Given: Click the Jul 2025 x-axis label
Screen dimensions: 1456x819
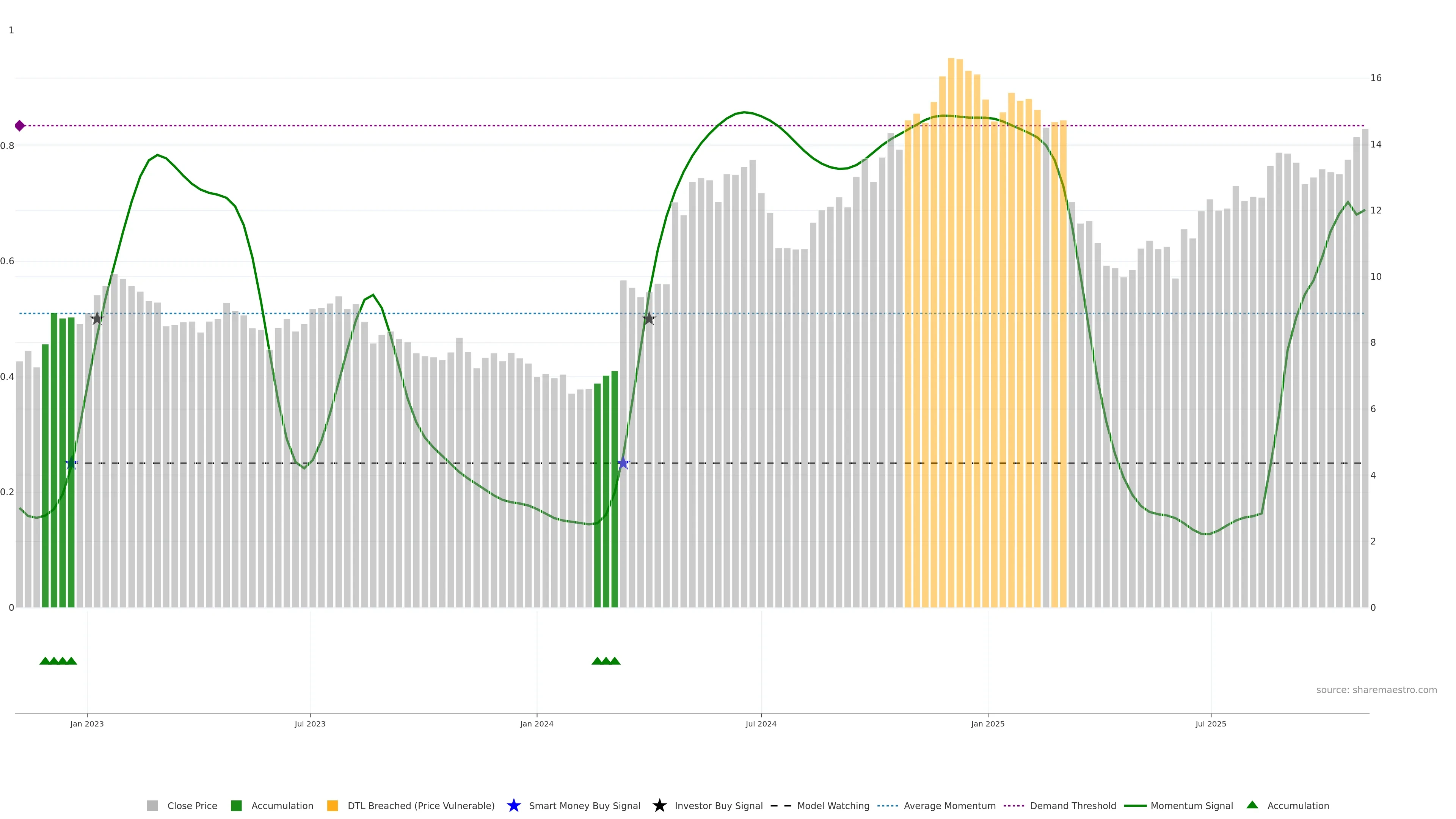Looking at the screenshot, I should (x=1211, y=724).
